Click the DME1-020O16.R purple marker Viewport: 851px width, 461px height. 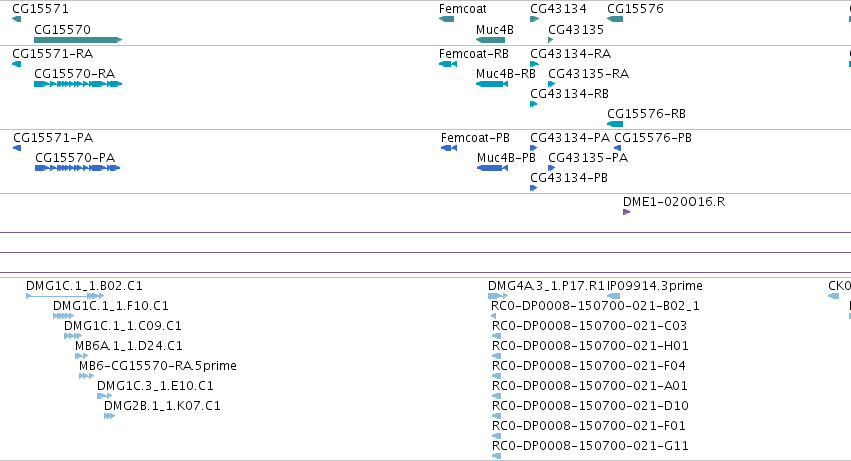(626, 212)
